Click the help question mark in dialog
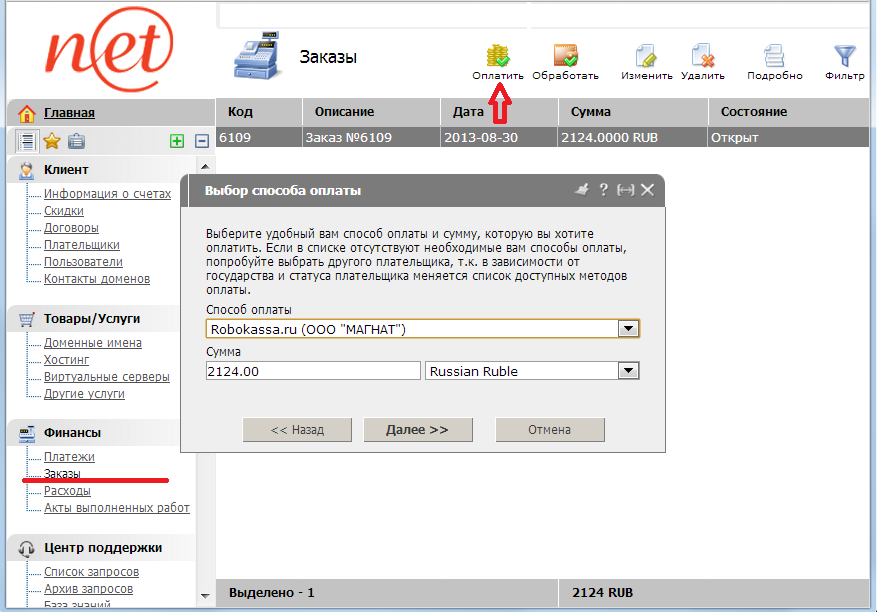 603,190
